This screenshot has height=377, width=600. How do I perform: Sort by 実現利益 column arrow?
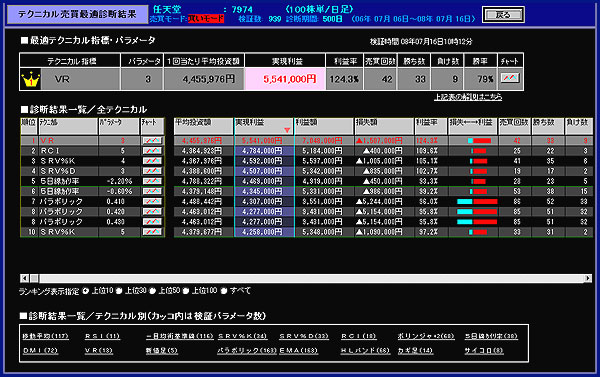click(x=287, y=130)
